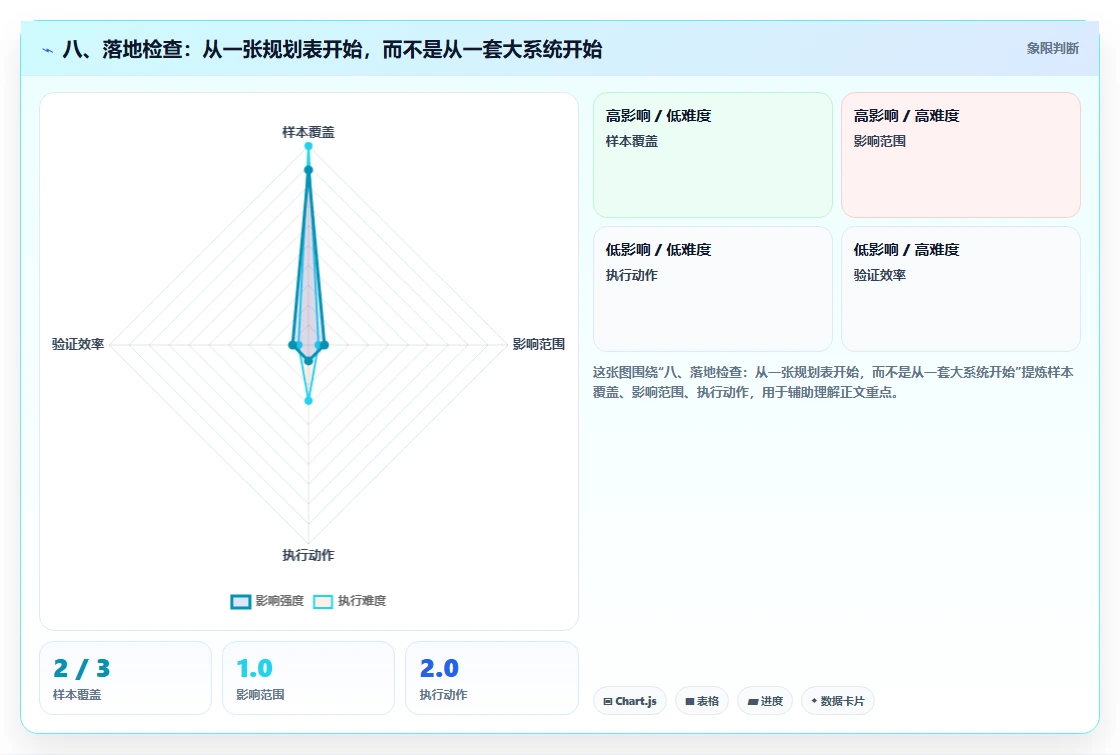Viewport: 1120px width, 755px height.
Task: Click the 表格 tag chip
Action: pos(701,701)
